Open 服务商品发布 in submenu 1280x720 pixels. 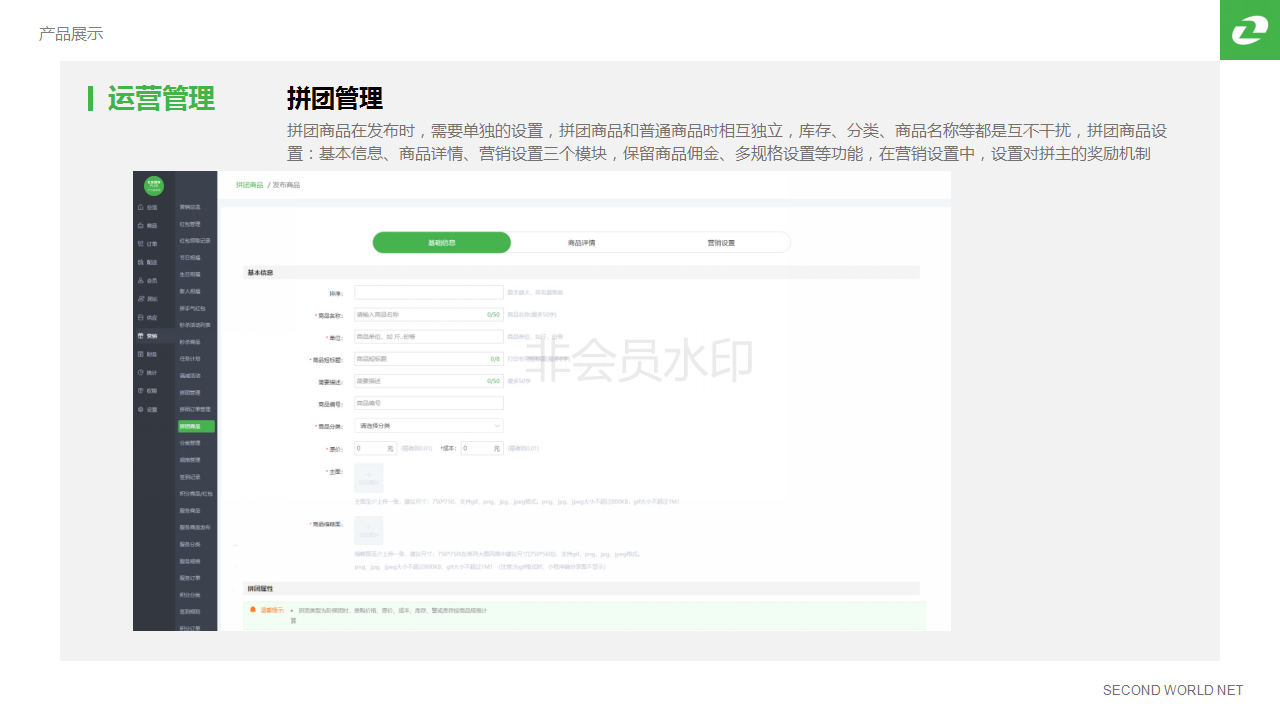195,527
